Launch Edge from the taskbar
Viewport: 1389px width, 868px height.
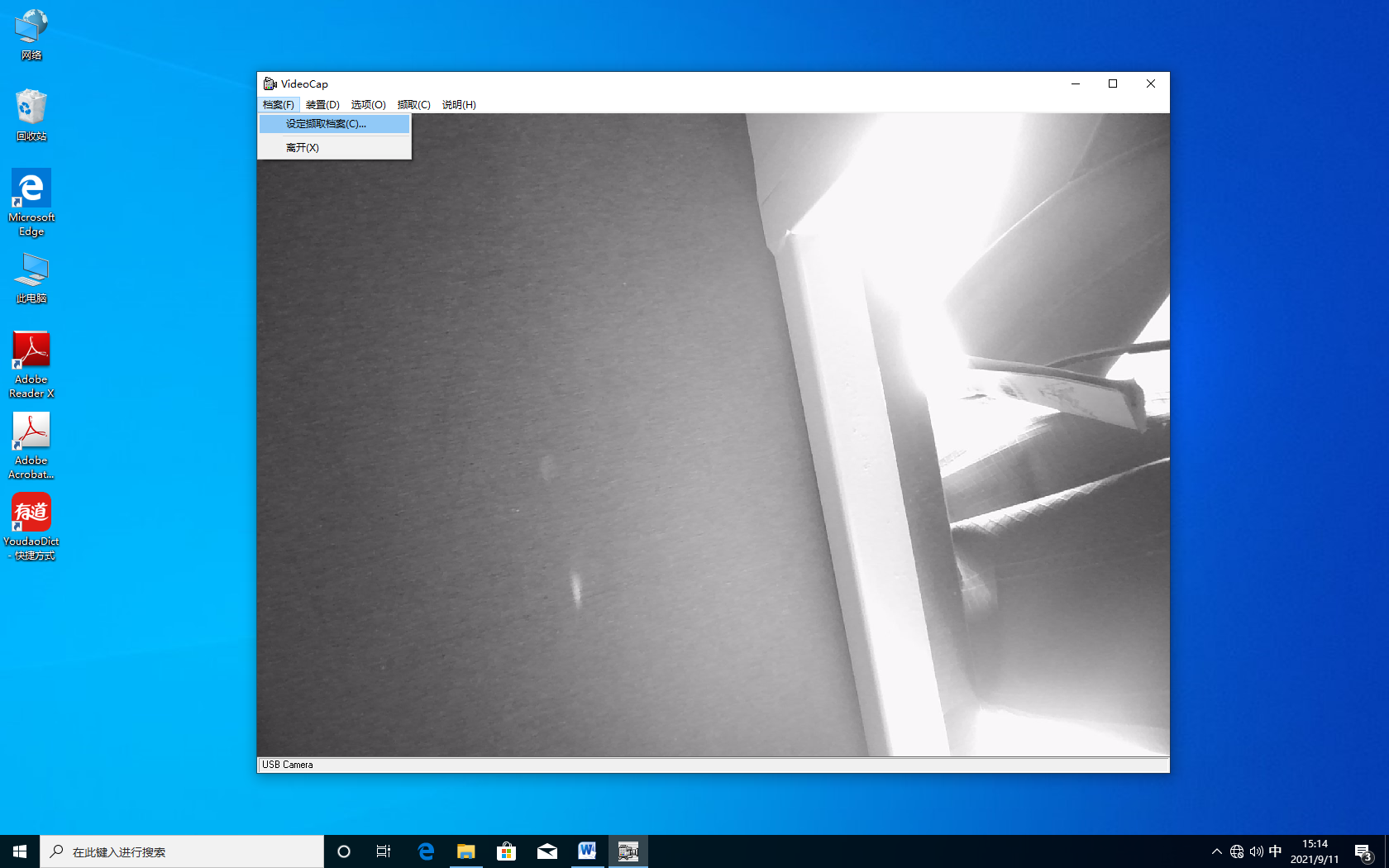click(x=426, y=851)
